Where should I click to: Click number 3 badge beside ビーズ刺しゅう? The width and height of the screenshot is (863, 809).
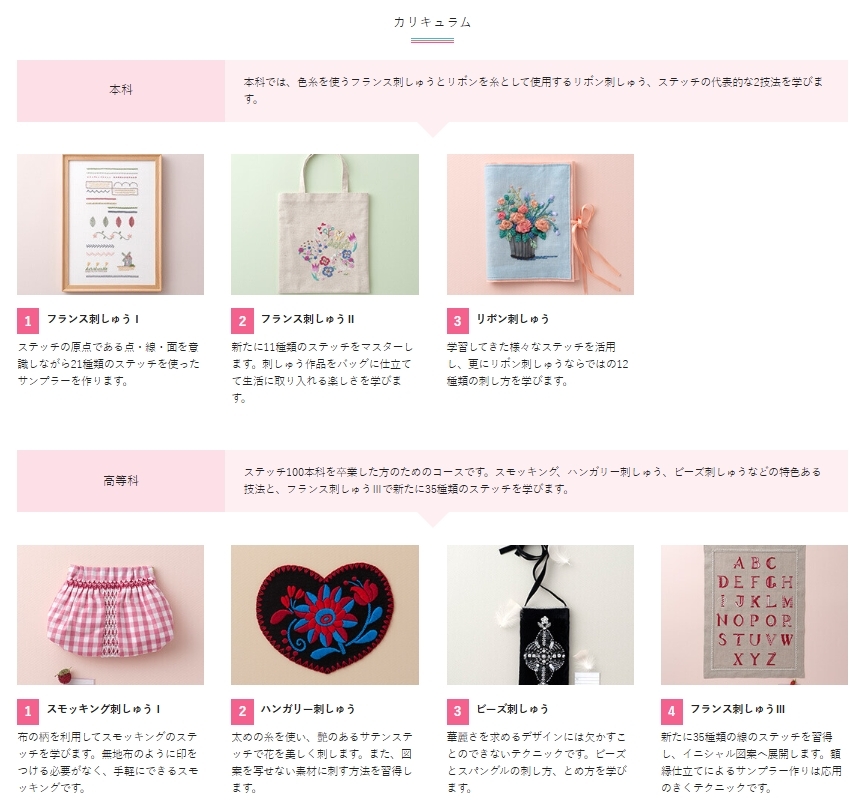(x=457, y=712)
